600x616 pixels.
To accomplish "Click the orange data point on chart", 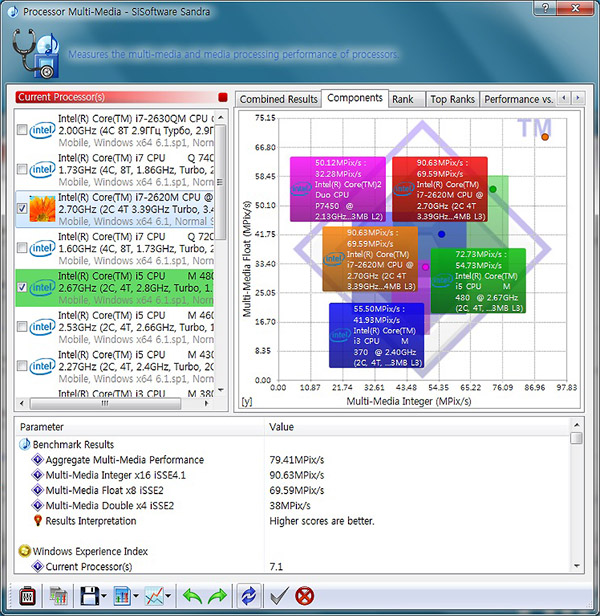I will 545,137.
